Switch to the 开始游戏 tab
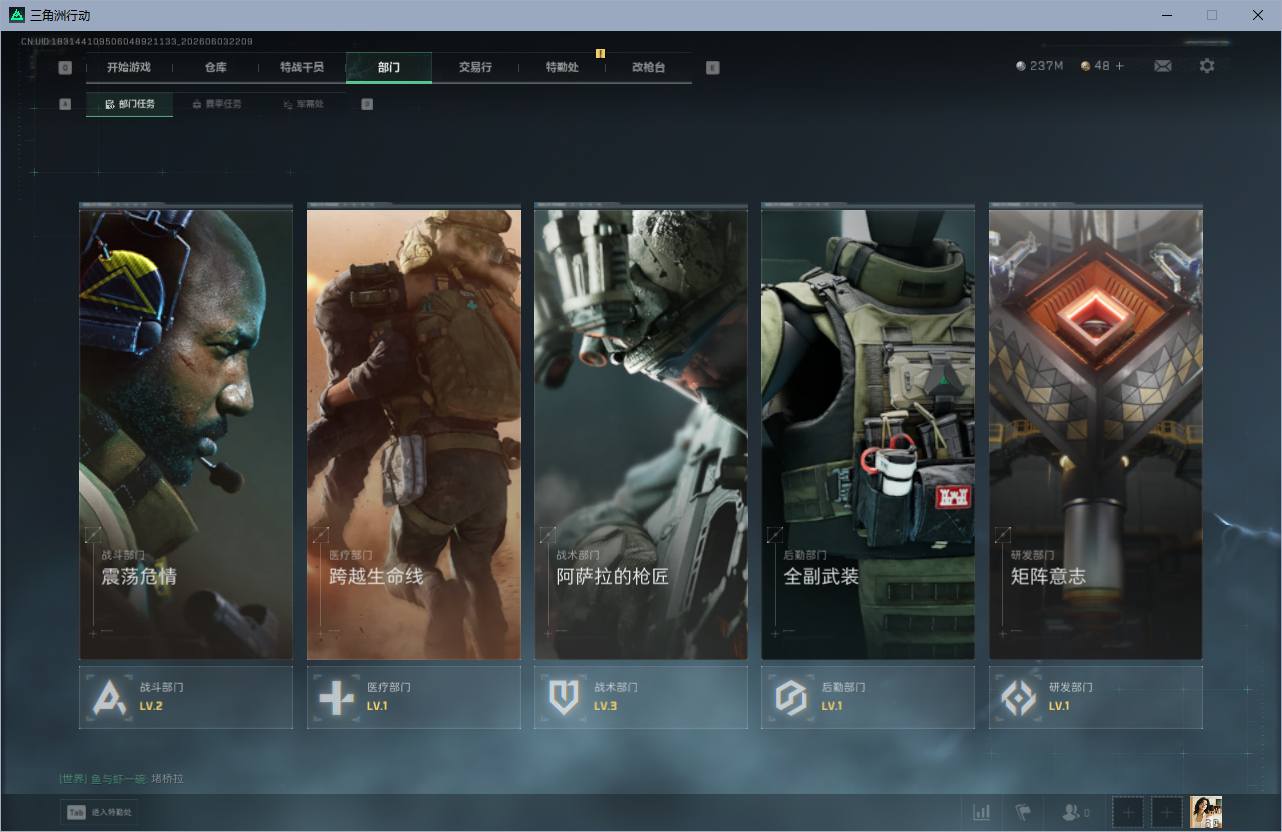This screenshot has height=832, width=1282. tap(129, 67)
